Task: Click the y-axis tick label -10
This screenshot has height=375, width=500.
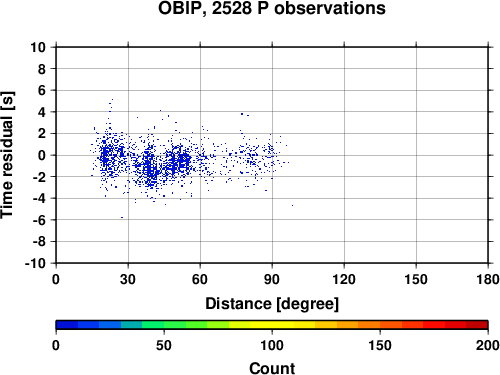Action: pos(35,263)
